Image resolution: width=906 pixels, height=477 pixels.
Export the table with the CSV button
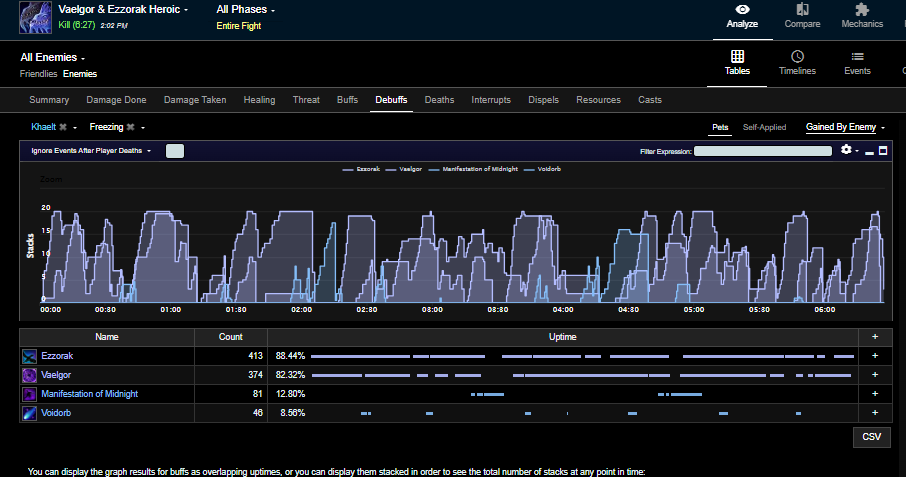pos(871,437)
